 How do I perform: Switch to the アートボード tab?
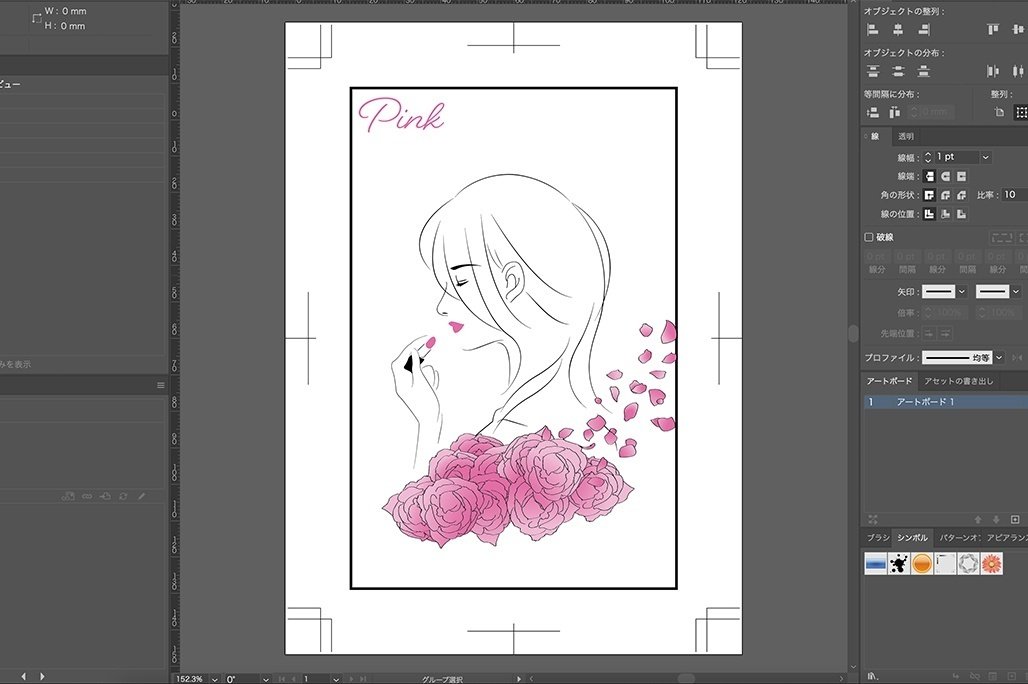click(889, 381)
